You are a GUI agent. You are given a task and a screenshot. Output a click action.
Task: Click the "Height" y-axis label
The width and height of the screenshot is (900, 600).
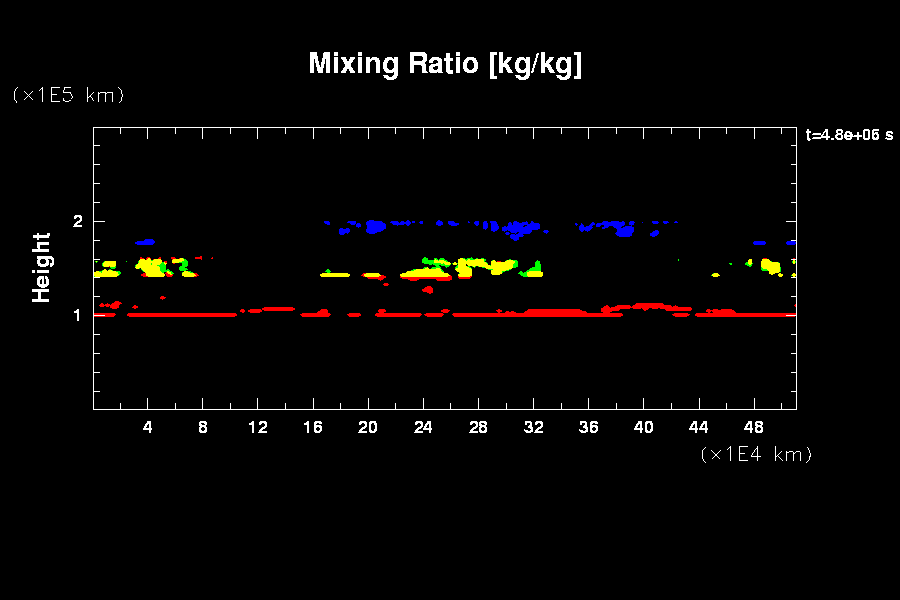pyautogui.click(x=42, y=267)
